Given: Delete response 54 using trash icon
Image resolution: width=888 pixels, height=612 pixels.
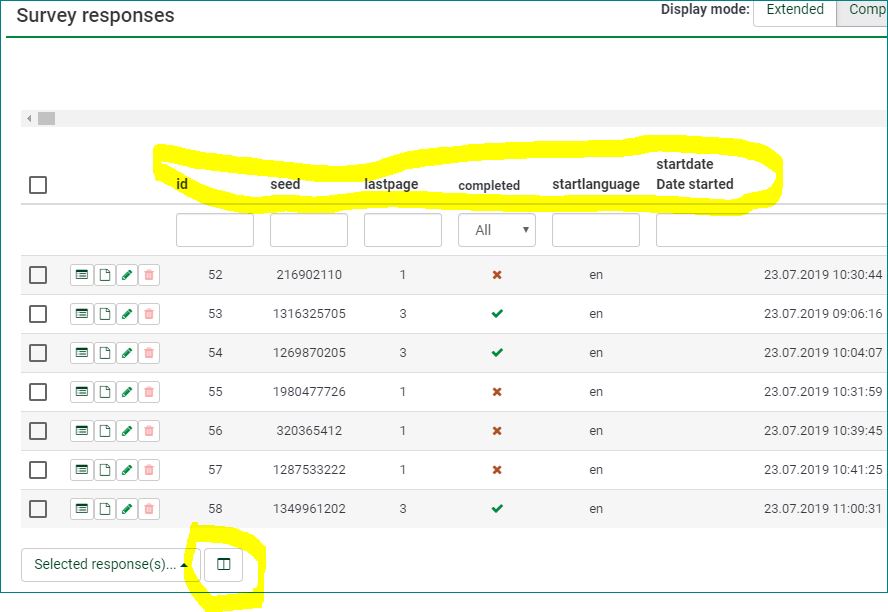Looking at the screenshot, I should pyautogui.click(x=149, y=353).
